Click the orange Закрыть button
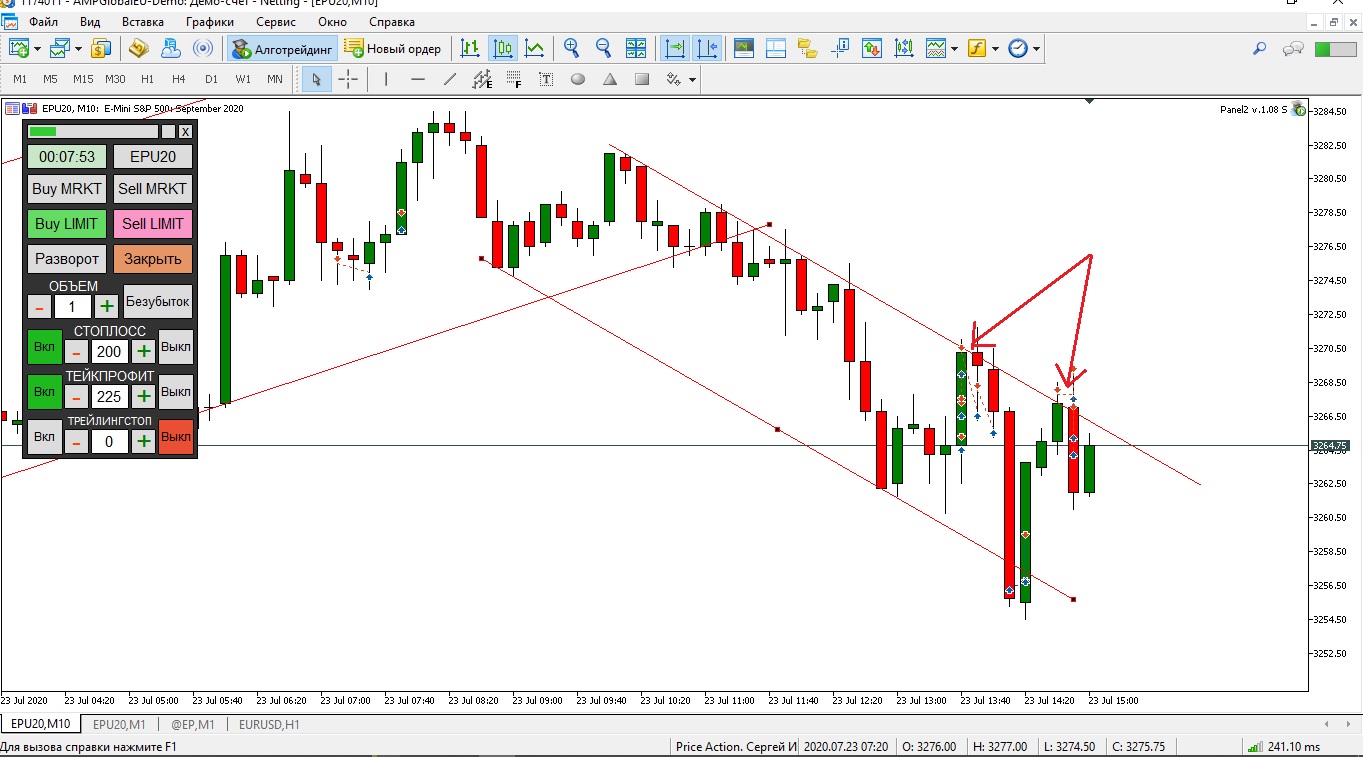Screen dimensions: 1363x757 (153, 259)
